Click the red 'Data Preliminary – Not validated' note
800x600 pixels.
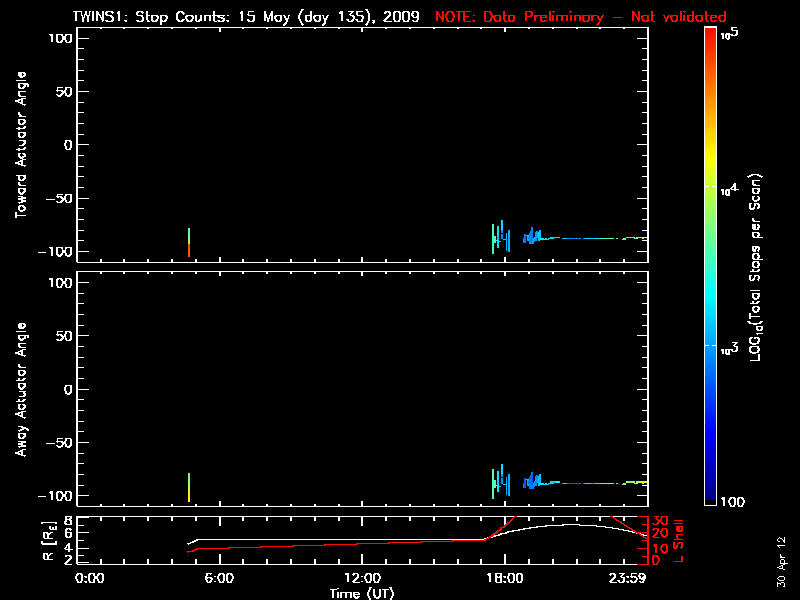tap(580, 17)
